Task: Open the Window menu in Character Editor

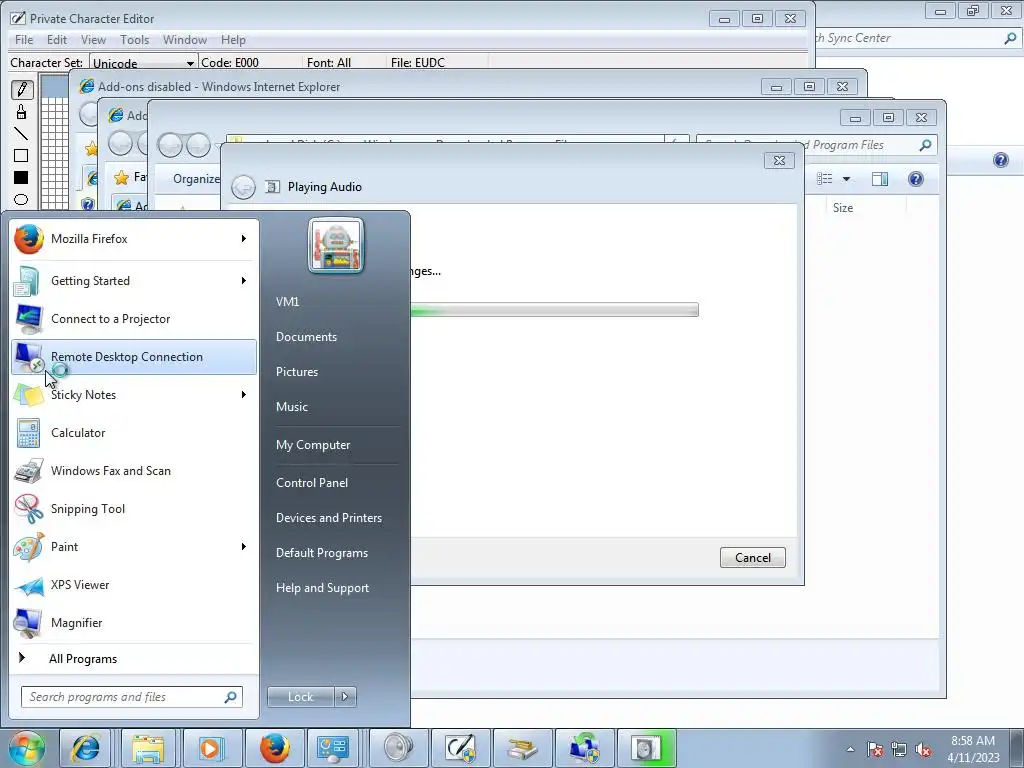Action: point(185,40)
